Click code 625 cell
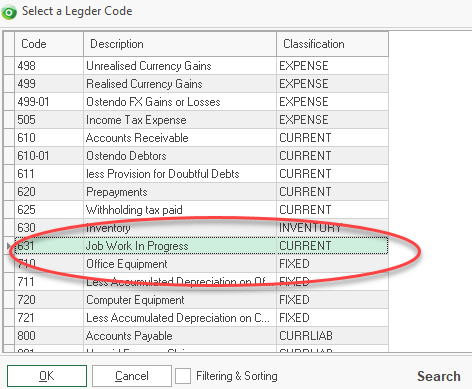The image size is (472, 389). coord(49,210)
